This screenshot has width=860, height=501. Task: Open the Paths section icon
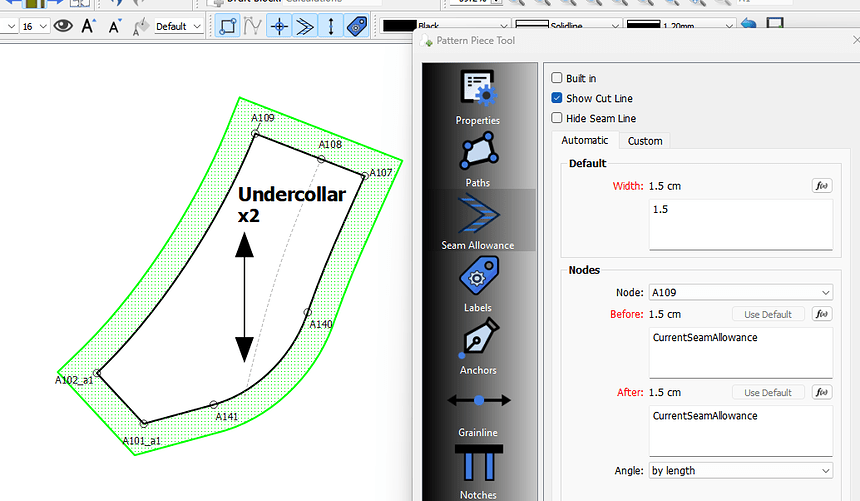[x=478, y=151]
